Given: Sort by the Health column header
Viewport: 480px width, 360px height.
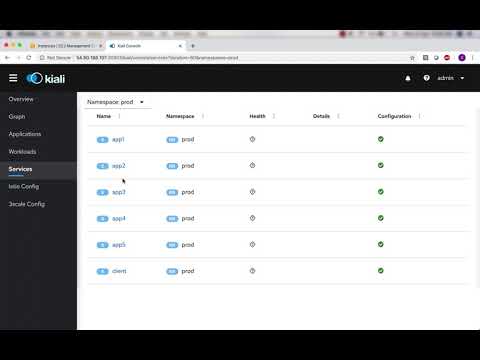Looking at the screenshot, I should coord(257,116).
